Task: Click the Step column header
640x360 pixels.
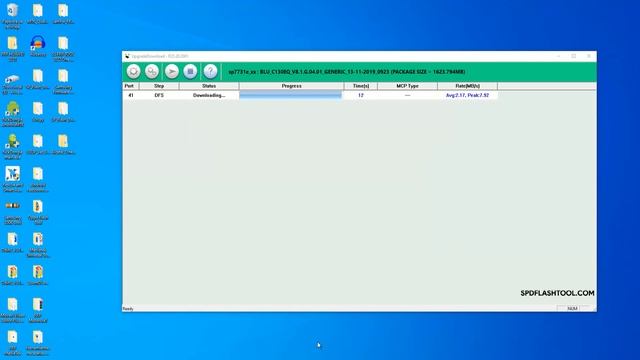Action: coord(159,86)
